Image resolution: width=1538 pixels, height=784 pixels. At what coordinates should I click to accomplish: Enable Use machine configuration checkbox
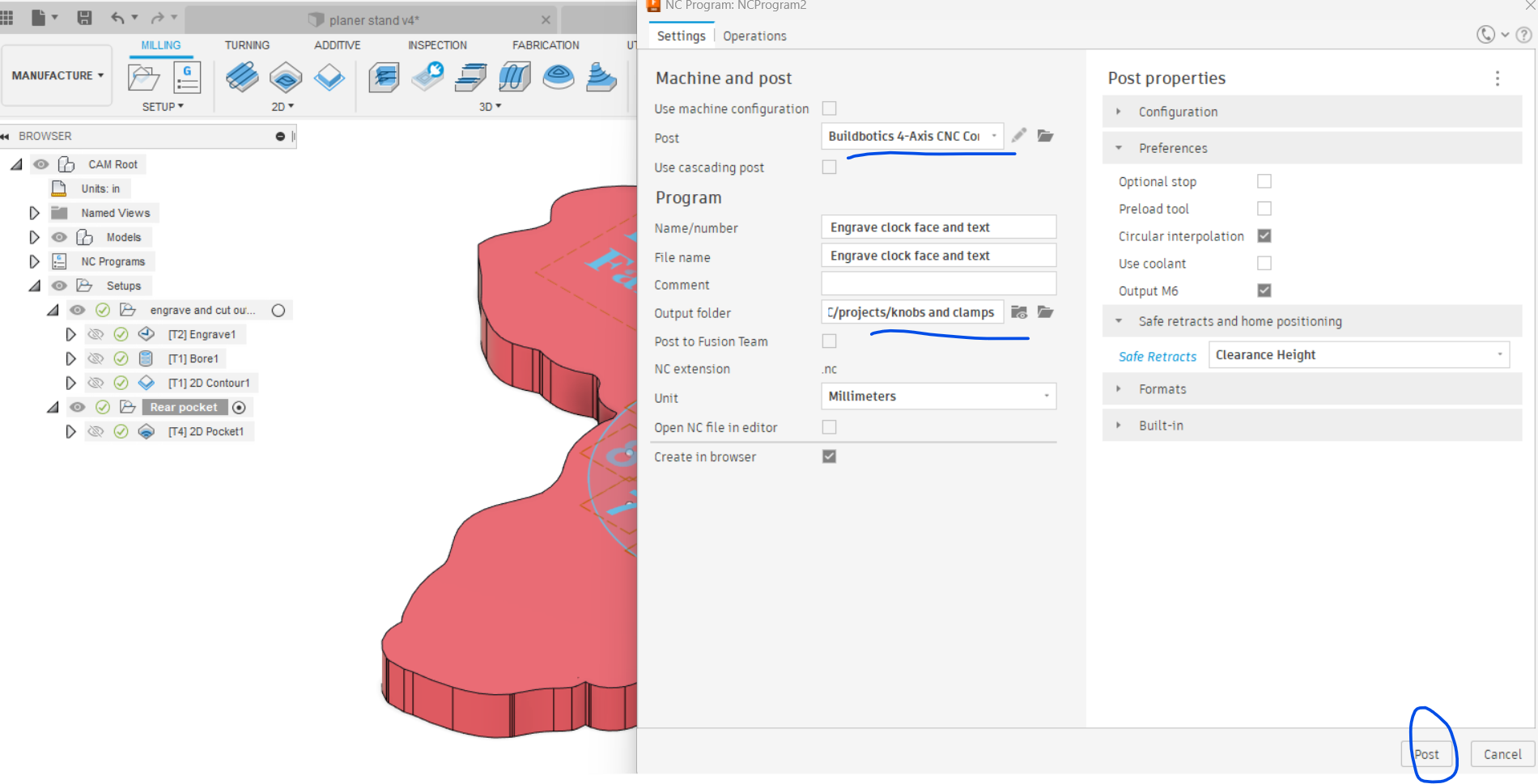coord(829,108)
